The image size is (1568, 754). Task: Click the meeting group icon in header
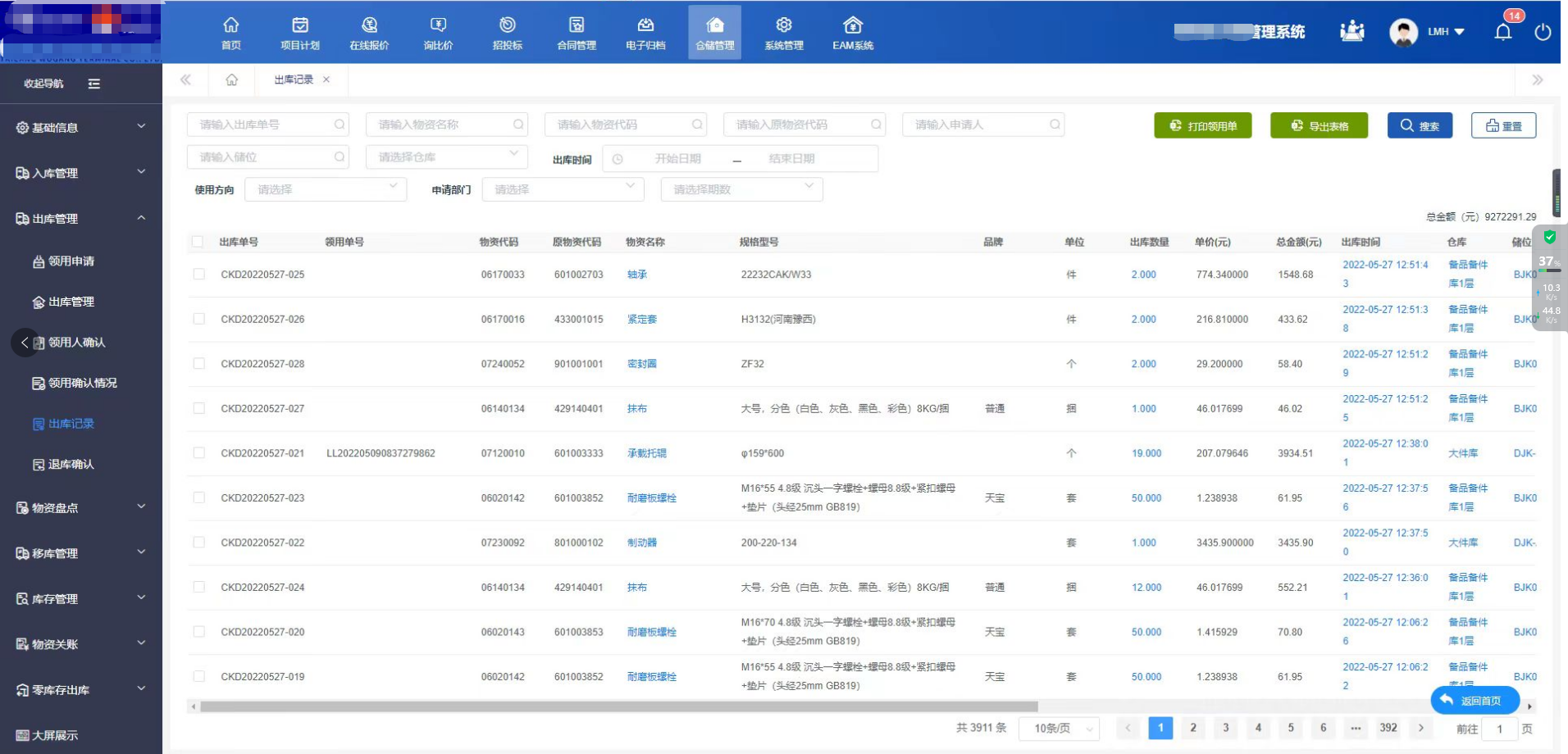[1351, 32]
